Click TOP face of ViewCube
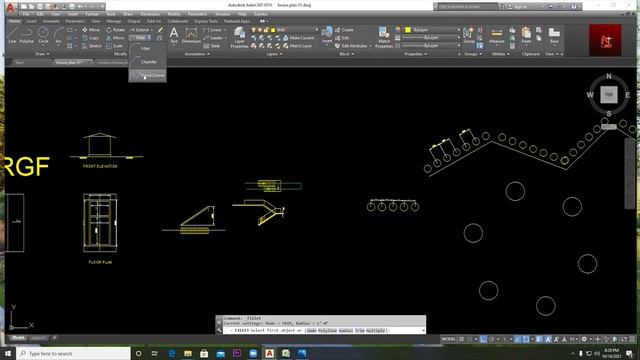The width and height of the screenshot is (640, 360). tap(609, 95)
